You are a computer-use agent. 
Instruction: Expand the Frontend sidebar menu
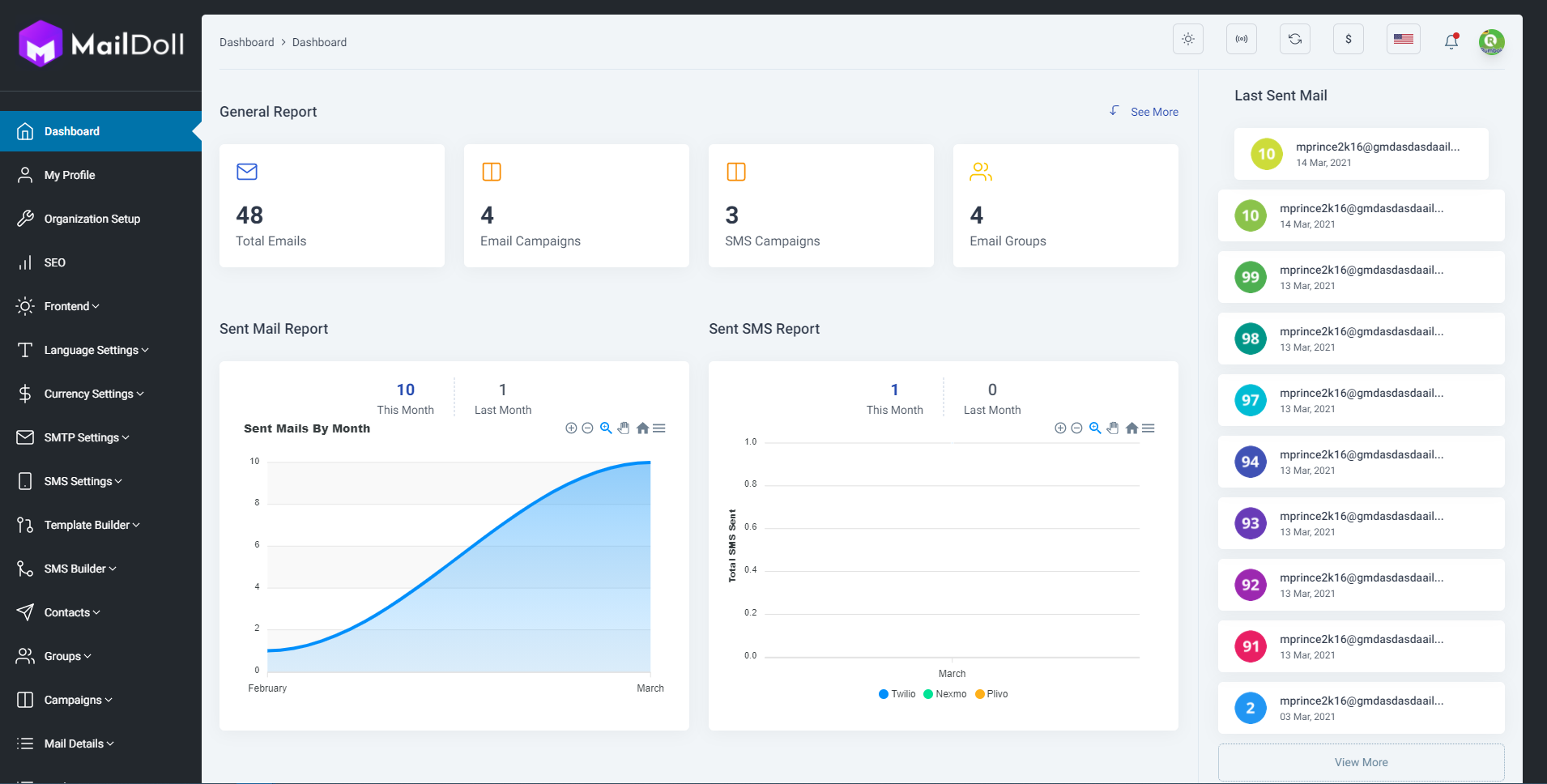tap(100, 306)
